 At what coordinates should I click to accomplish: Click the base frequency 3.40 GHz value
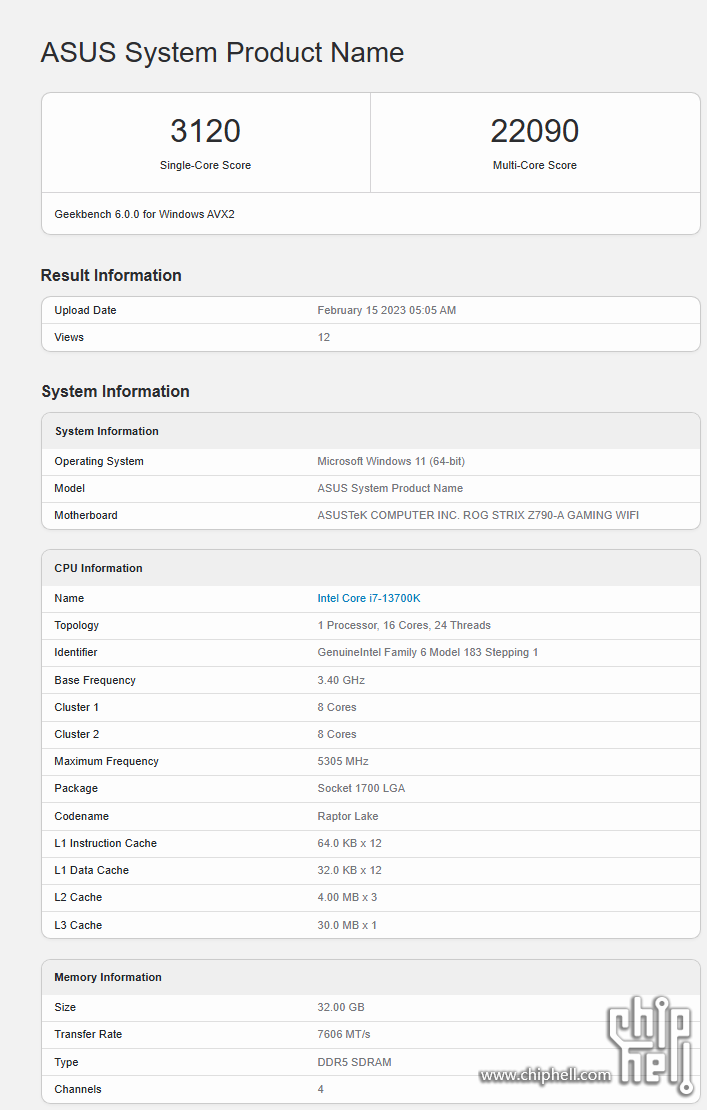point(341,680)
